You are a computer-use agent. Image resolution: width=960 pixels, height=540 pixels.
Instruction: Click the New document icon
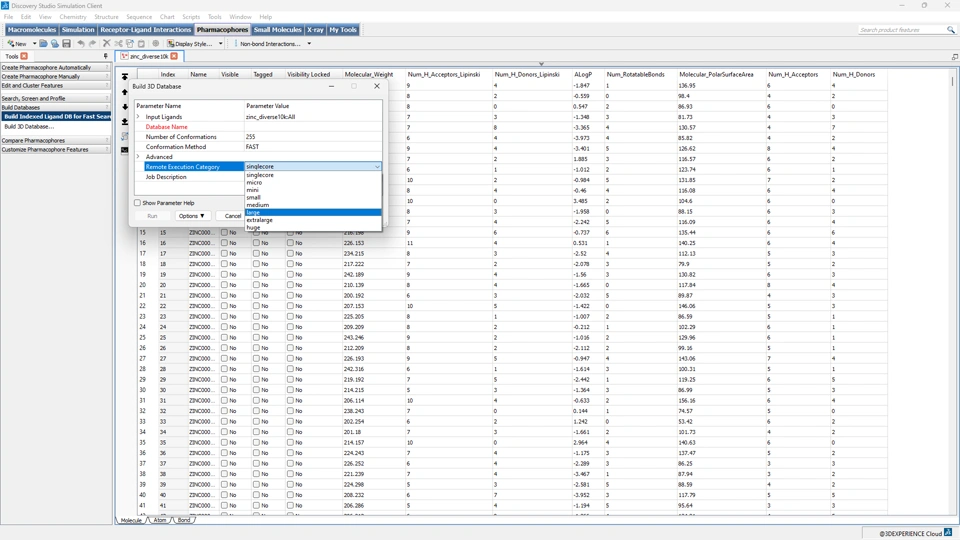coord(10,43)
